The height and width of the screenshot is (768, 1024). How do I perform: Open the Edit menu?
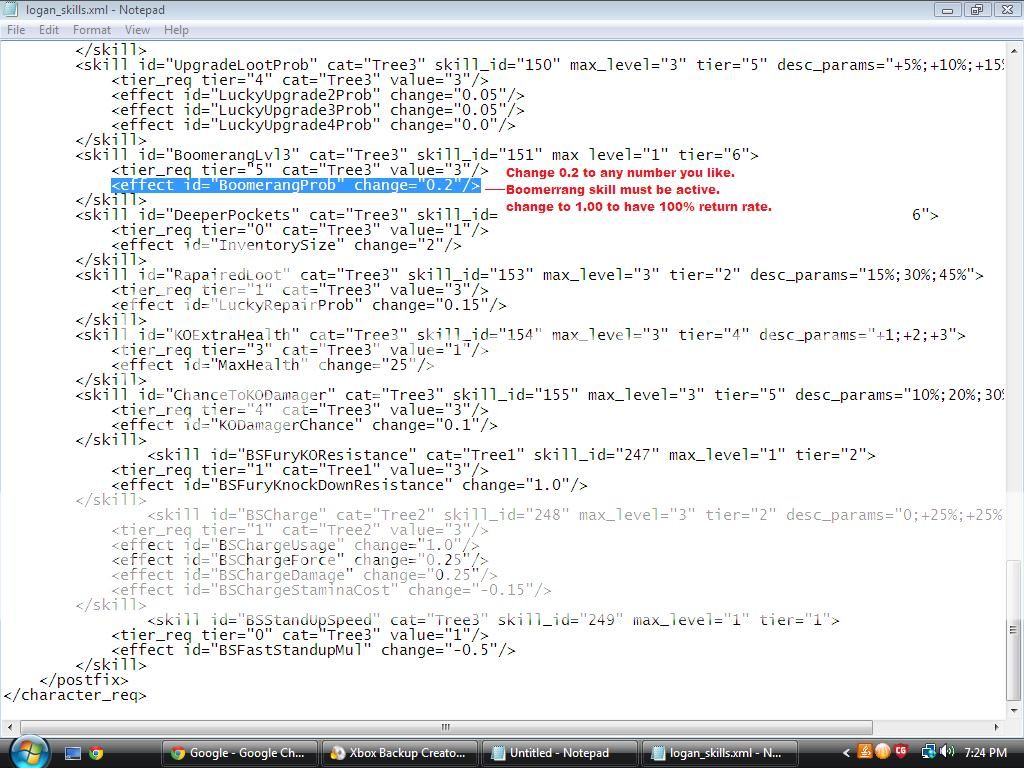point(48,30)
